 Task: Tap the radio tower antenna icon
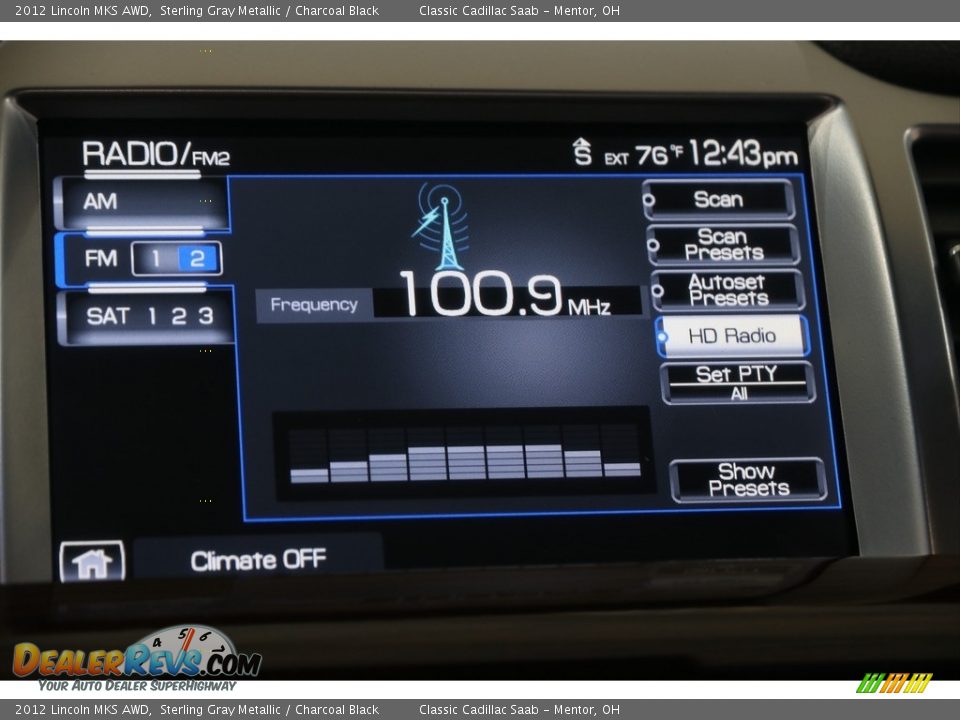pyautogui.click(x=439, y=227)
